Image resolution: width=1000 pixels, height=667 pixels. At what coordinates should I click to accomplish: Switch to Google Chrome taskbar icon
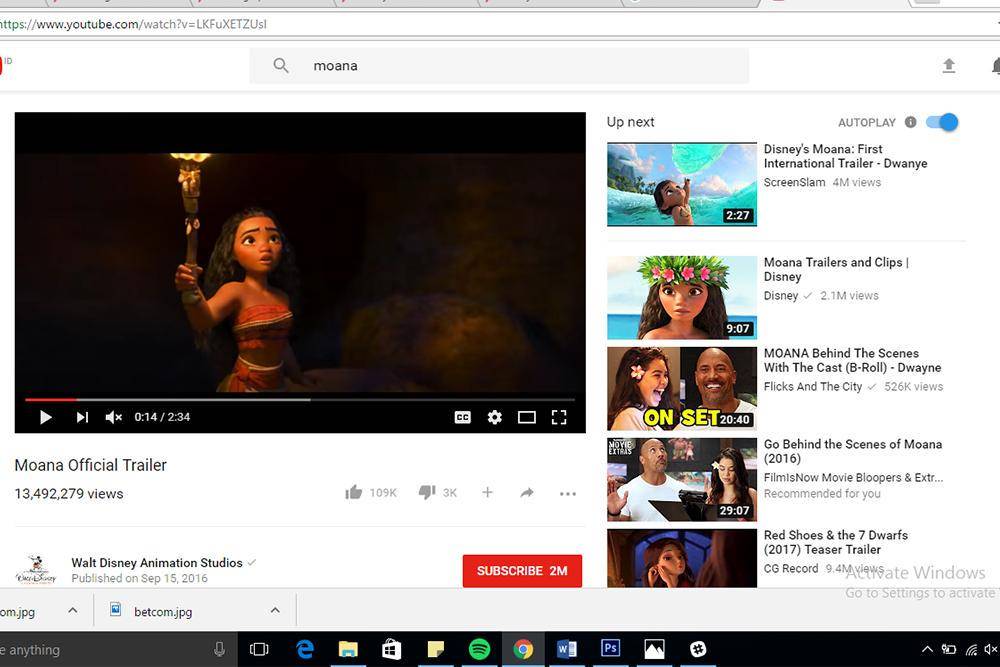[523, 649]
